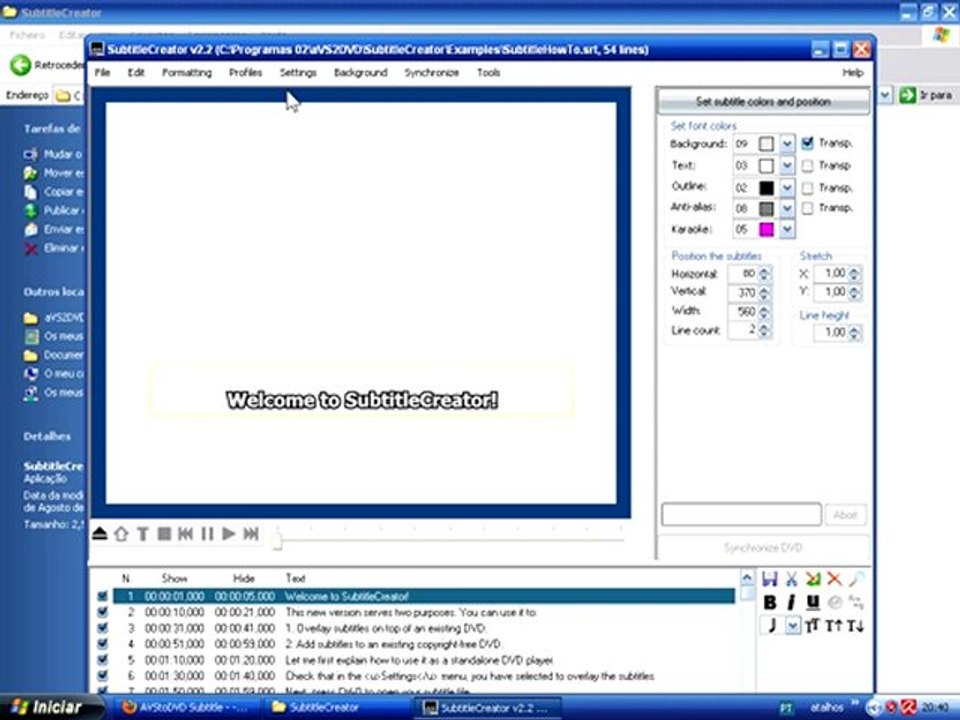This screenshot has width=960, height=720.
Task: Click the Vertical position value field
Action: pos(743,293)
